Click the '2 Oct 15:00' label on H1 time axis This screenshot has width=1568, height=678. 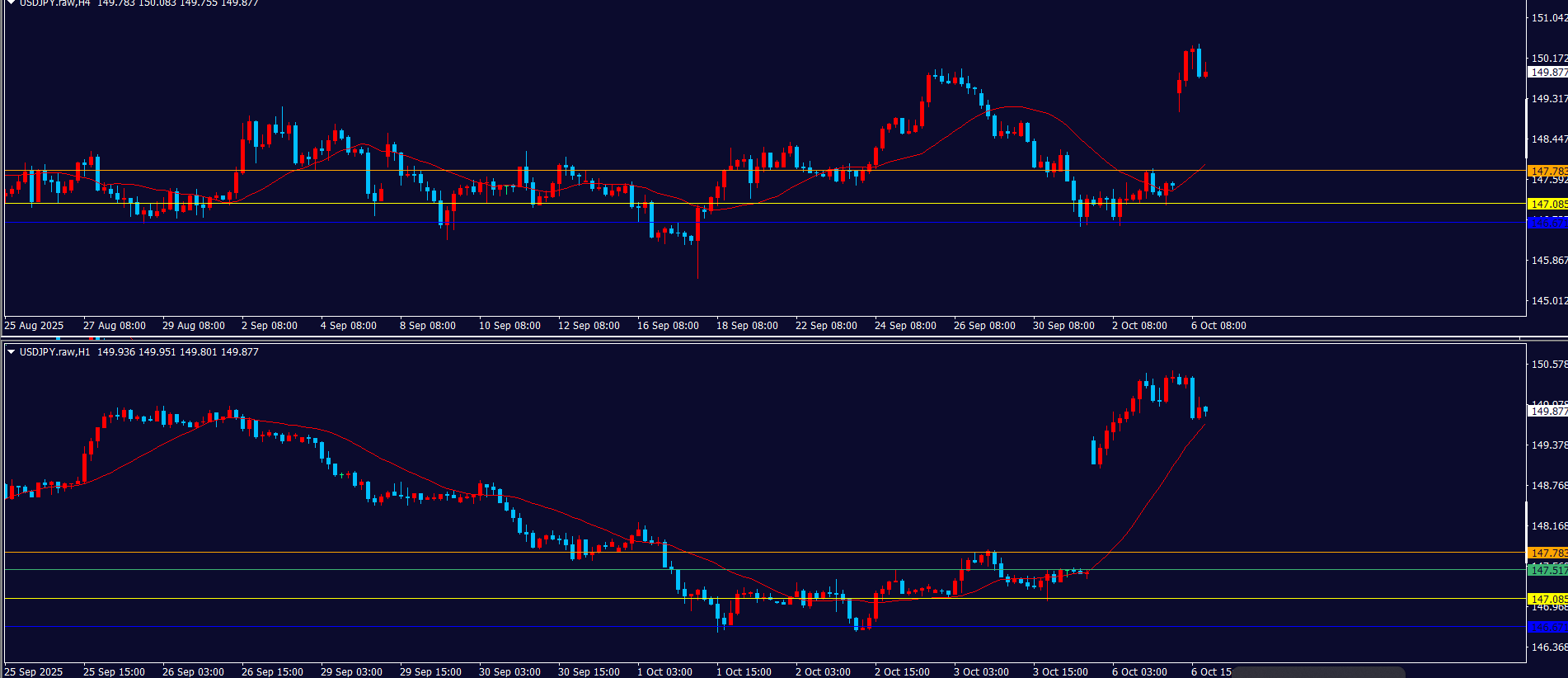(902, 671)
